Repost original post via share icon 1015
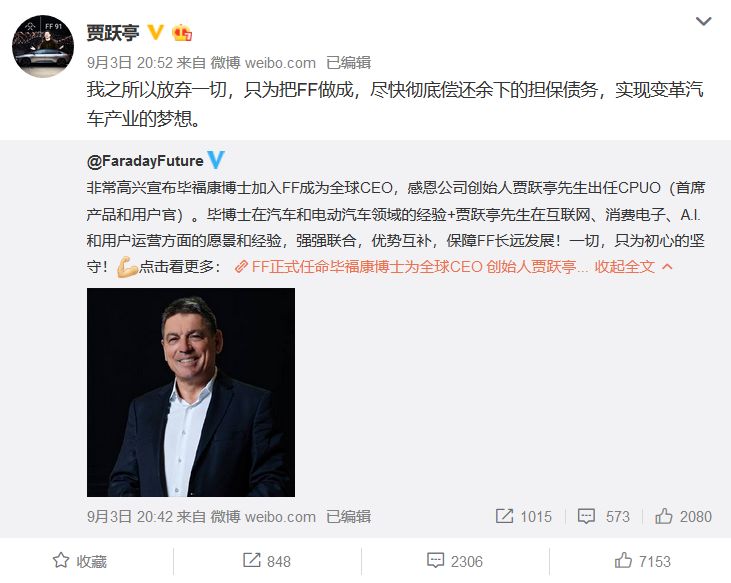 tap(504, 516)
